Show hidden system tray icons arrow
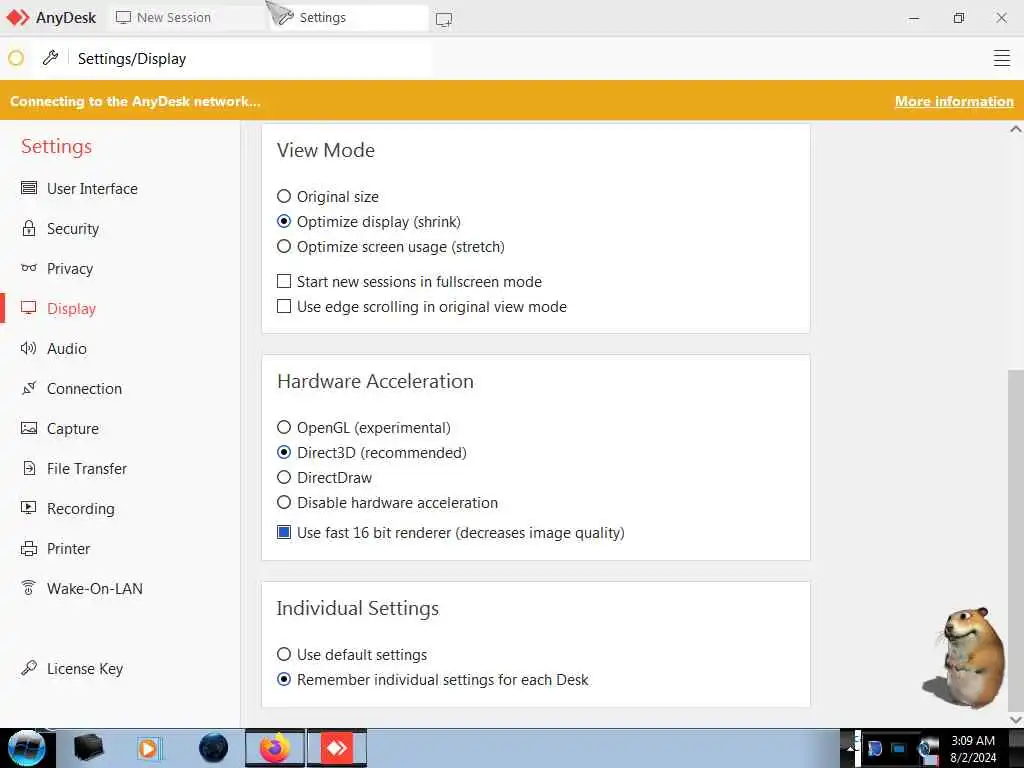Screen dimensions: 1024x768 (850, 748)
